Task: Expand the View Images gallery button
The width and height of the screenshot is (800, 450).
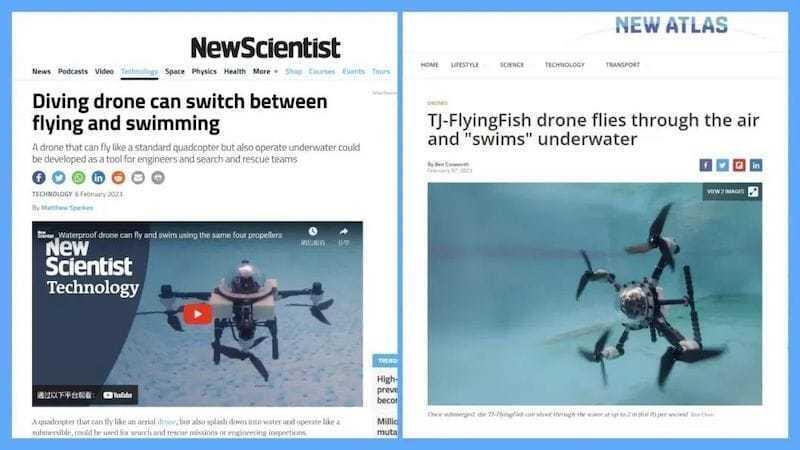Action: (x=732, y=192)
